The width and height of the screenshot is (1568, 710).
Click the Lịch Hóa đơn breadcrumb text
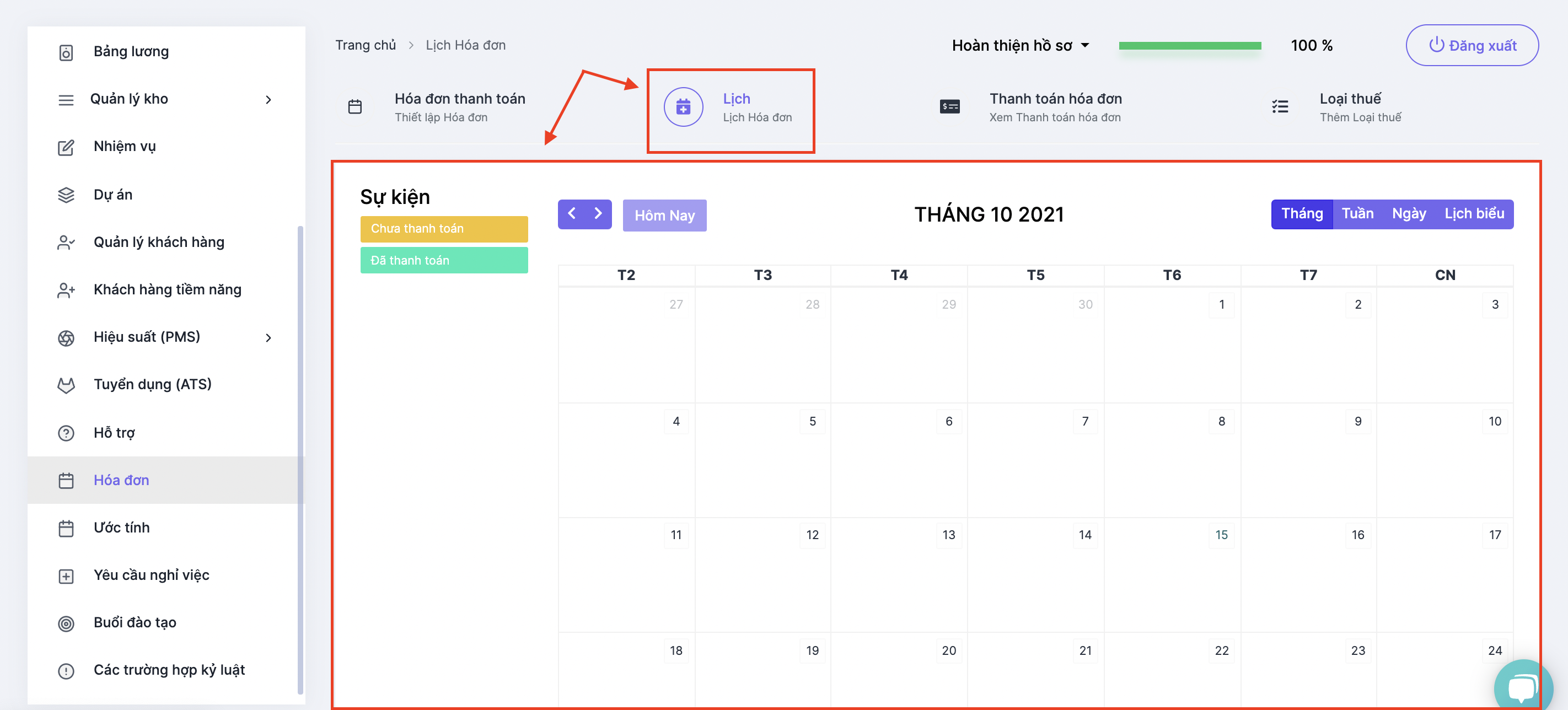coord(466,46)
